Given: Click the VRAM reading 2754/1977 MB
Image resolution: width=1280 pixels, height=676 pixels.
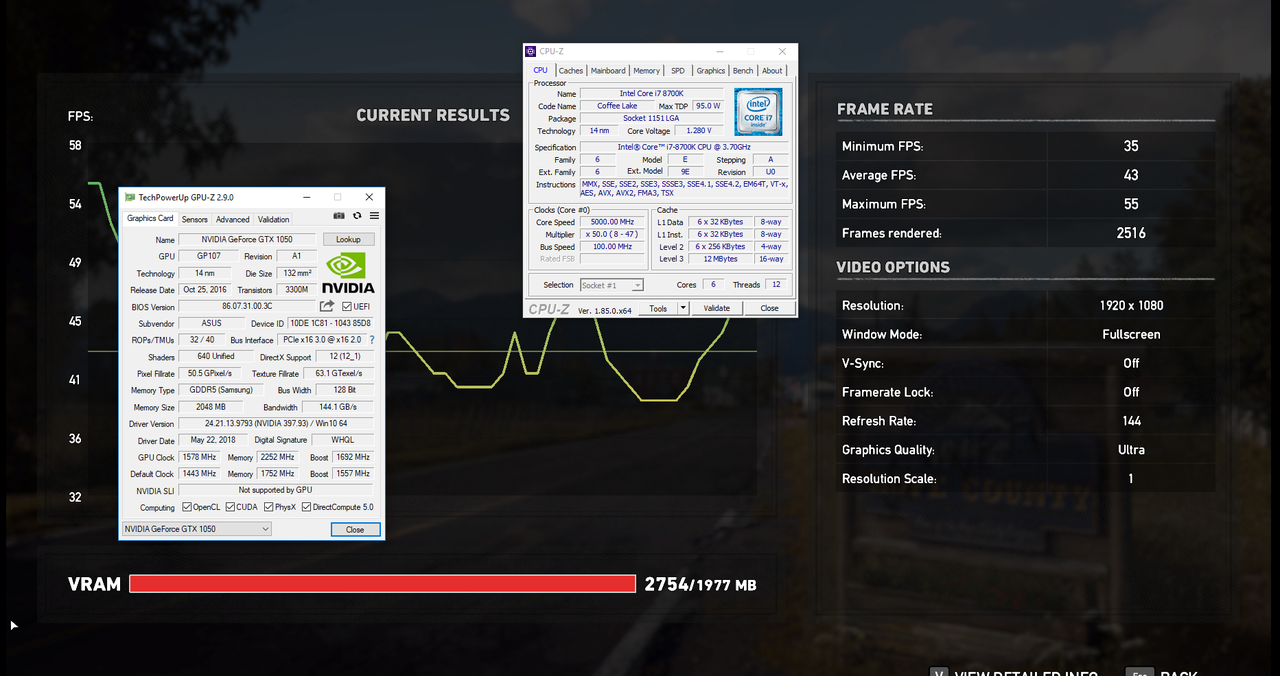Looking at the screenshot, I should 700,584.
